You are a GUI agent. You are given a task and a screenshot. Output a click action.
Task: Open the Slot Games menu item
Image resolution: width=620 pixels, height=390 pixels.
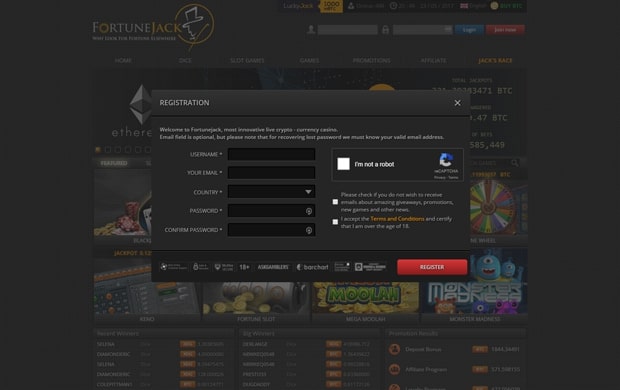(247, 61)
